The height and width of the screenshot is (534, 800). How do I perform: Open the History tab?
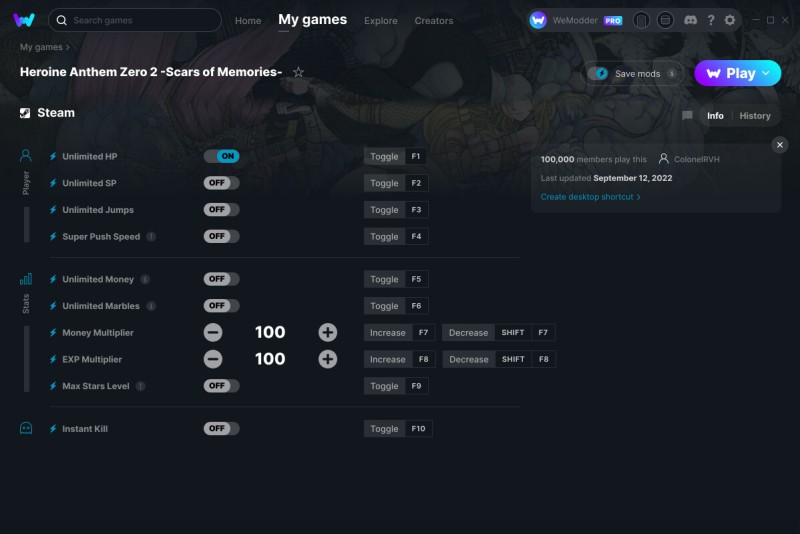755,116
